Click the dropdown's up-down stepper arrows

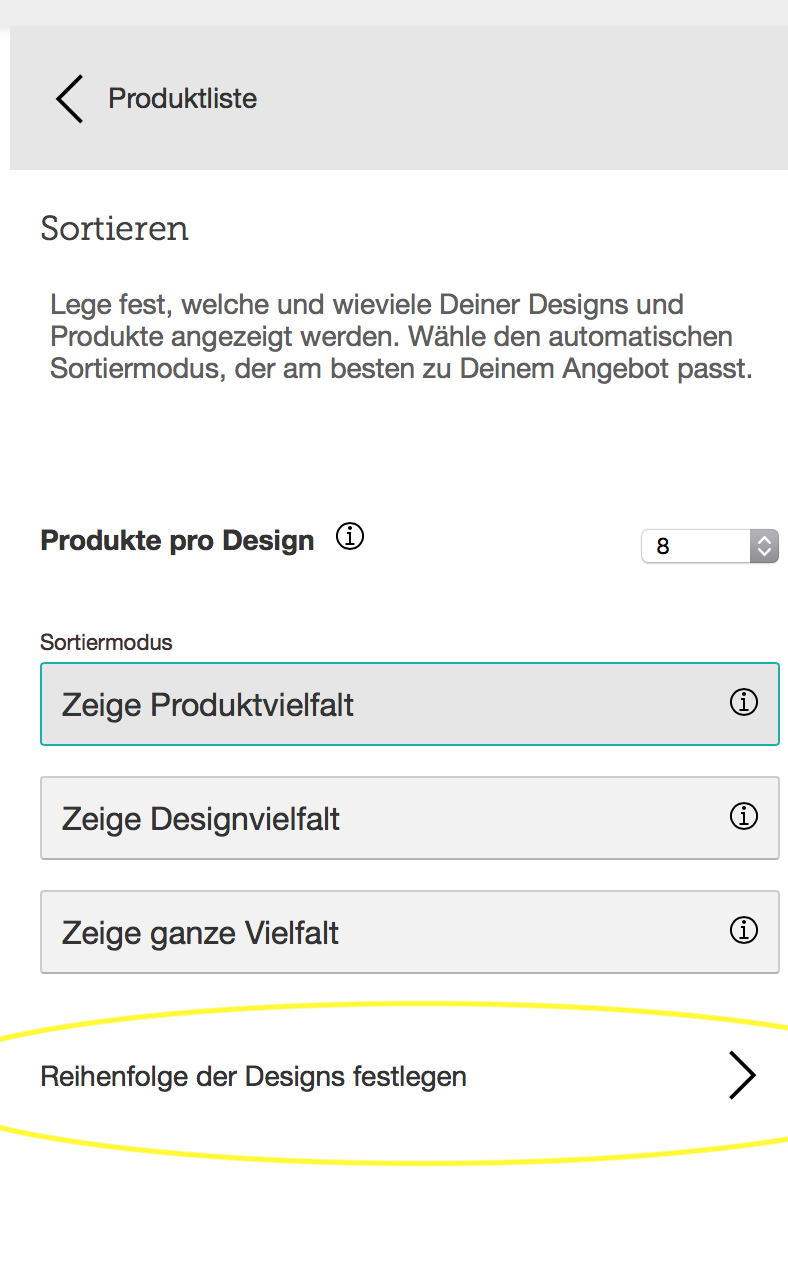764,546
